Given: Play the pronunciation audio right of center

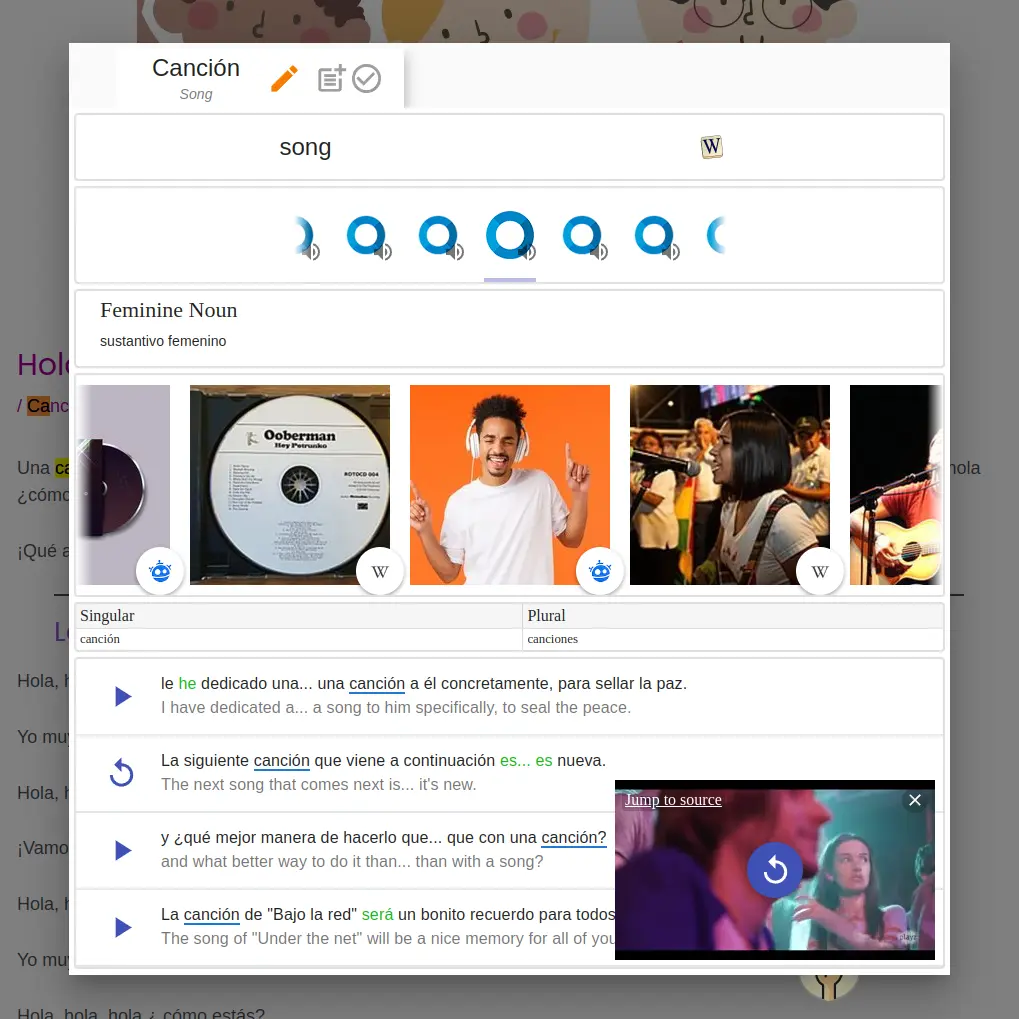Looking at the screenshot, I should [x=583, y=237].
